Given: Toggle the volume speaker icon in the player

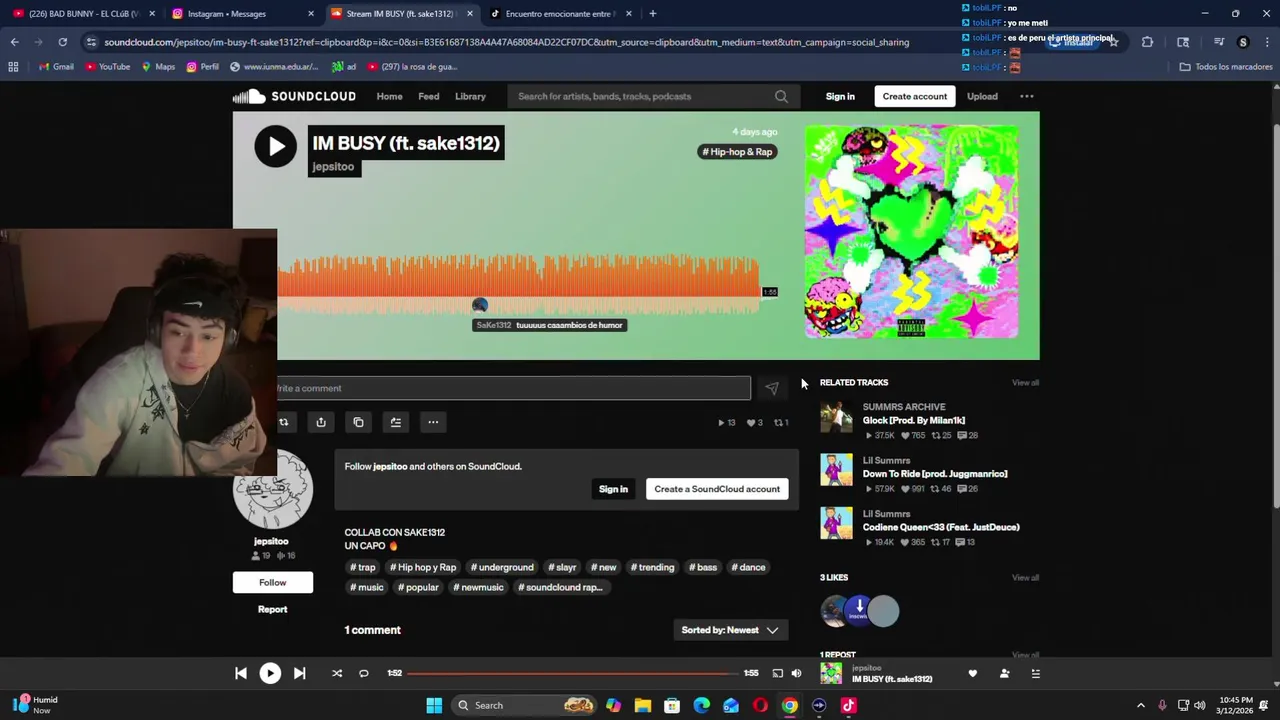Looking at the screenshot, I should pyautogui.click(x=796, y=673).
